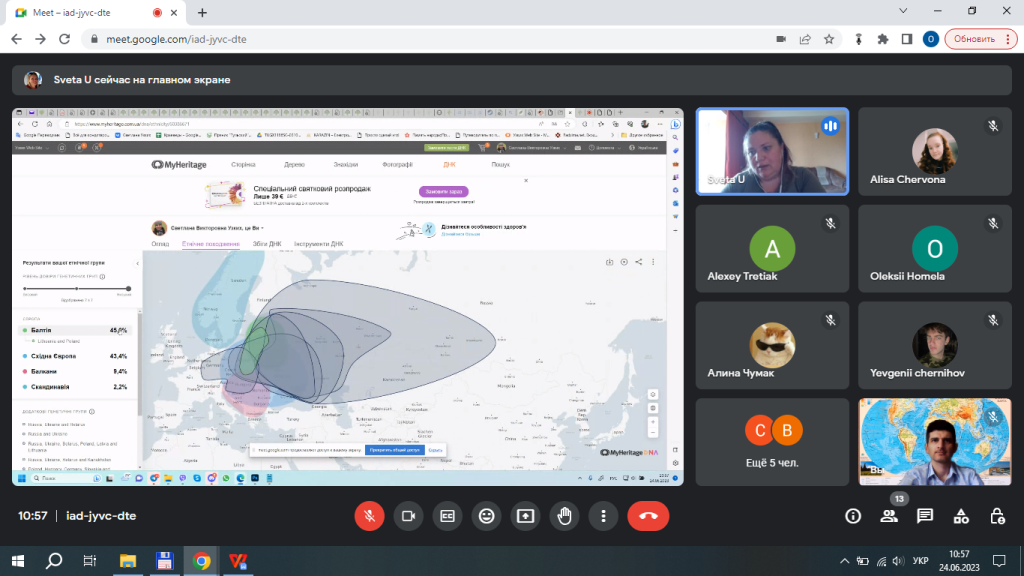Viewport: 1024px width, 576px height.
Task: Open Chrome profile avatar O
Action: 931,39
